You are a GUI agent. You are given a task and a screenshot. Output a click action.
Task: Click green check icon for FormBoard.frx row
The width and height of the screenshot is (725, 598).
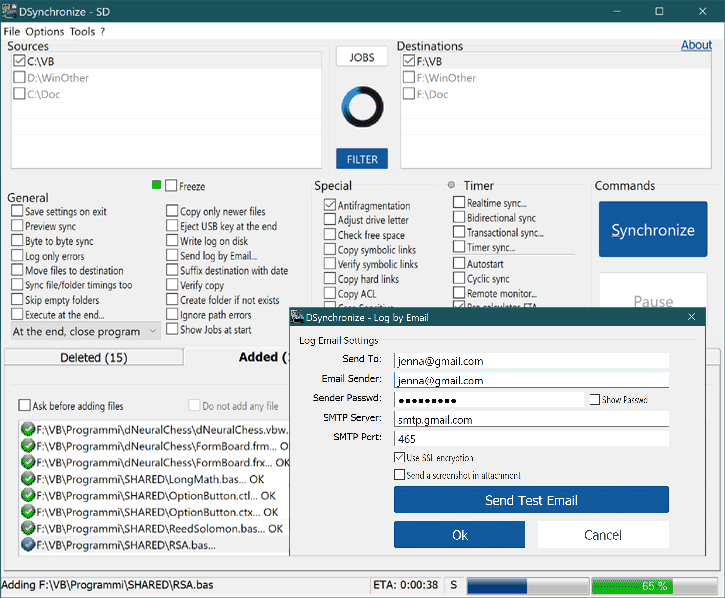(28, 462)
